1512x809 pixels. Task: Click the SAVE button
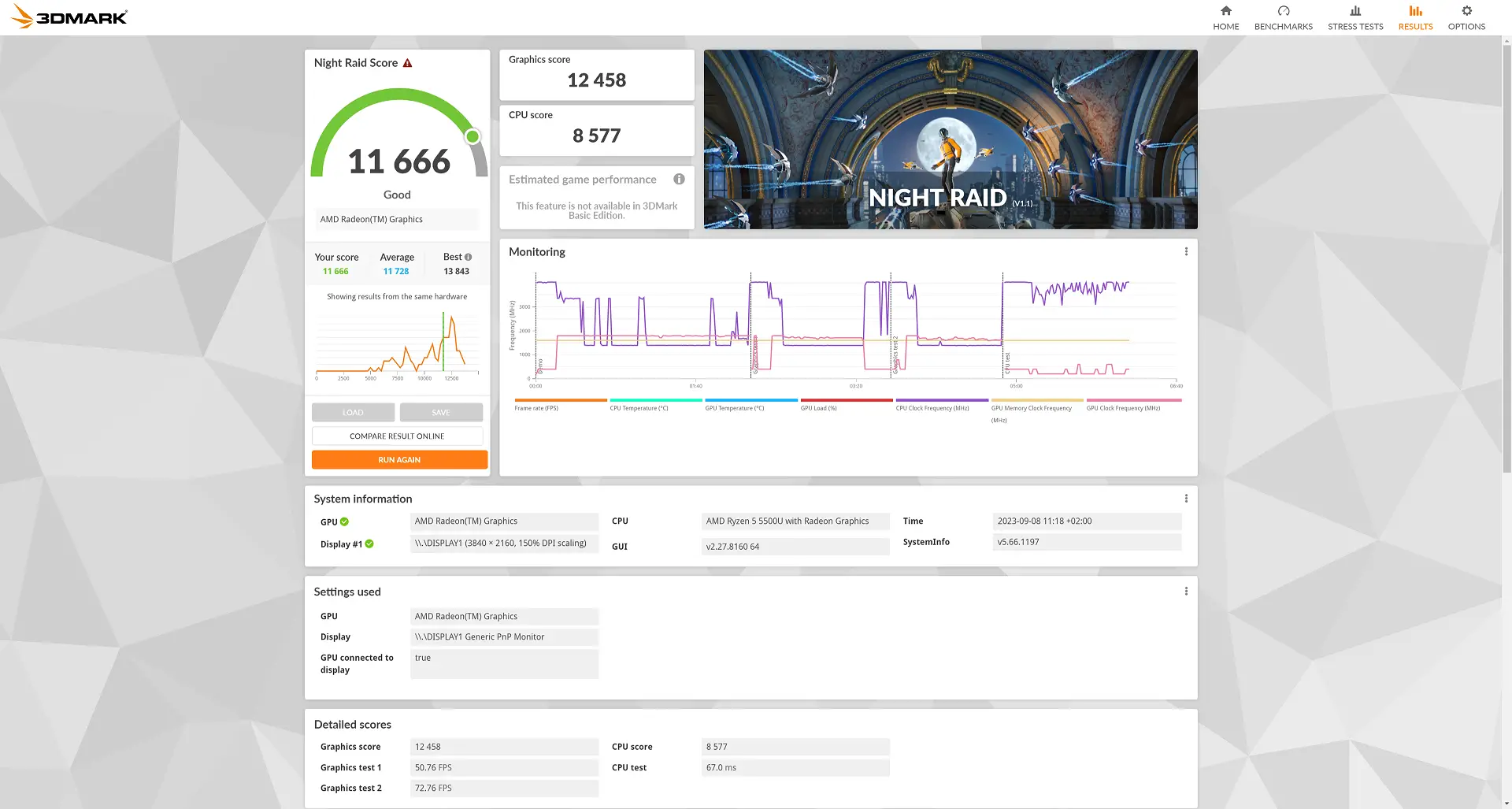pyautogui.click(x=441, y=413)
